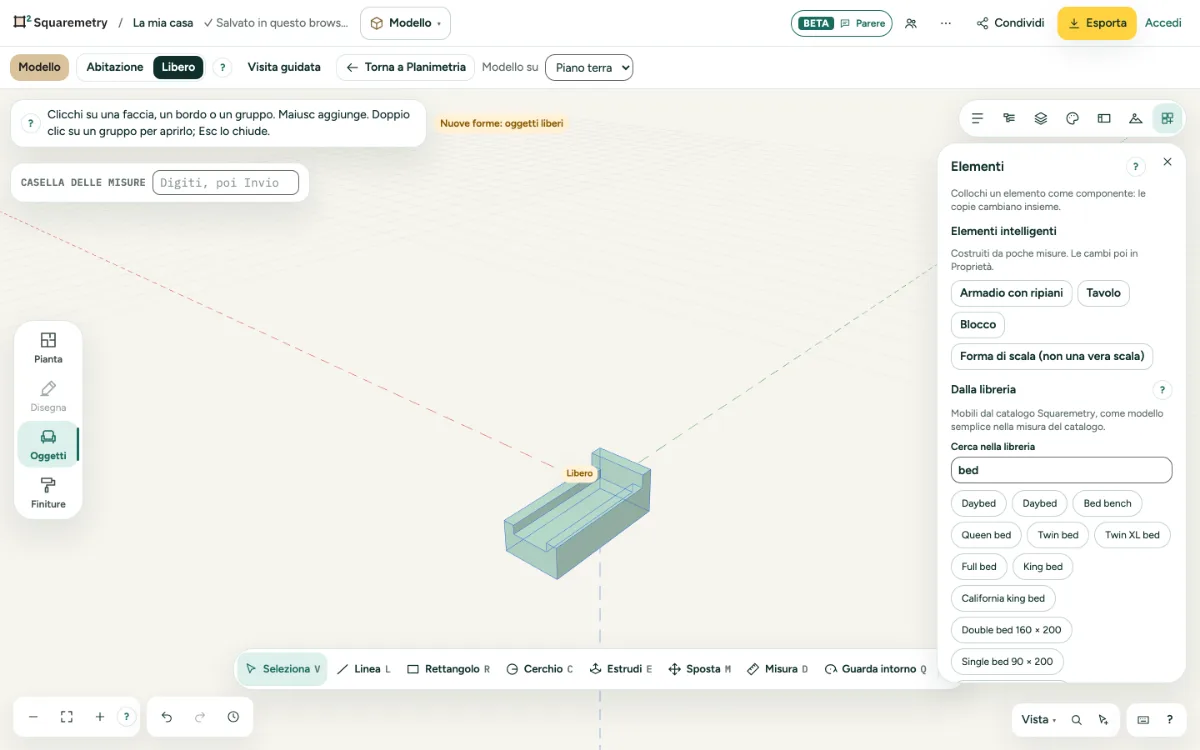
Task: Switch mode toggle to Abitazione
Action: pos(115,67)
